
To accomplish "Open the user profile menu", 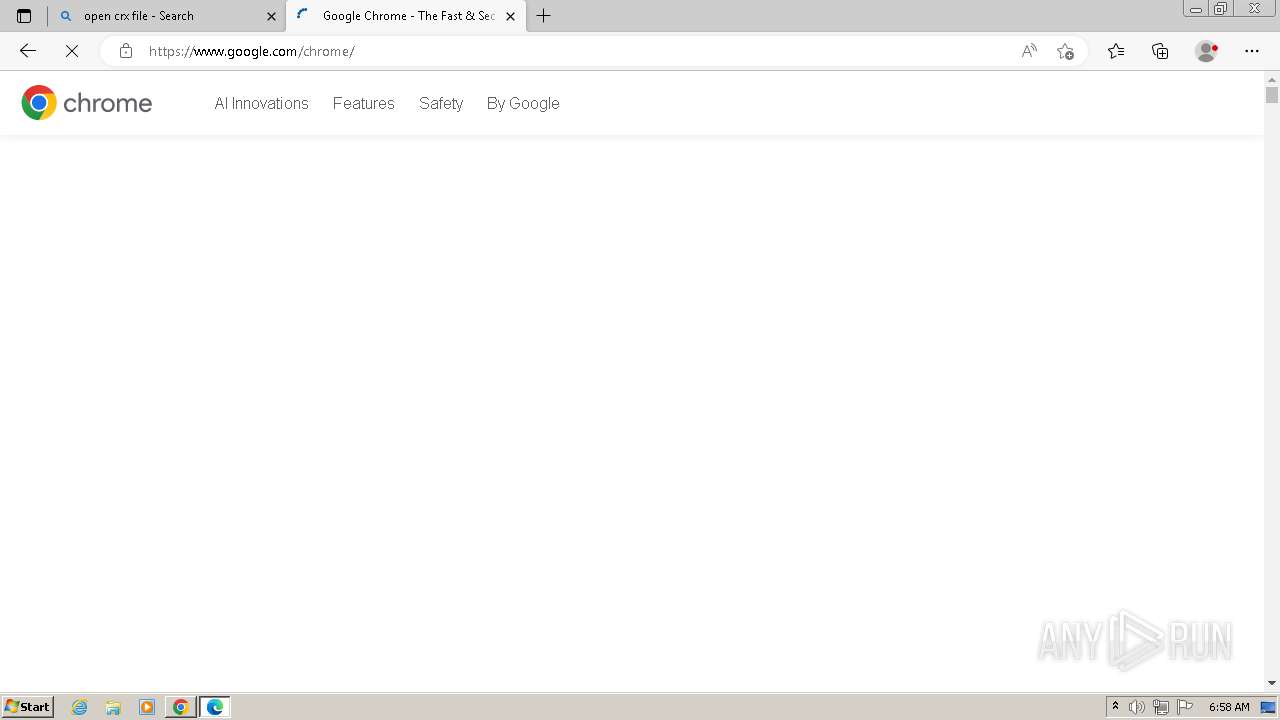I will (1207, 51).
